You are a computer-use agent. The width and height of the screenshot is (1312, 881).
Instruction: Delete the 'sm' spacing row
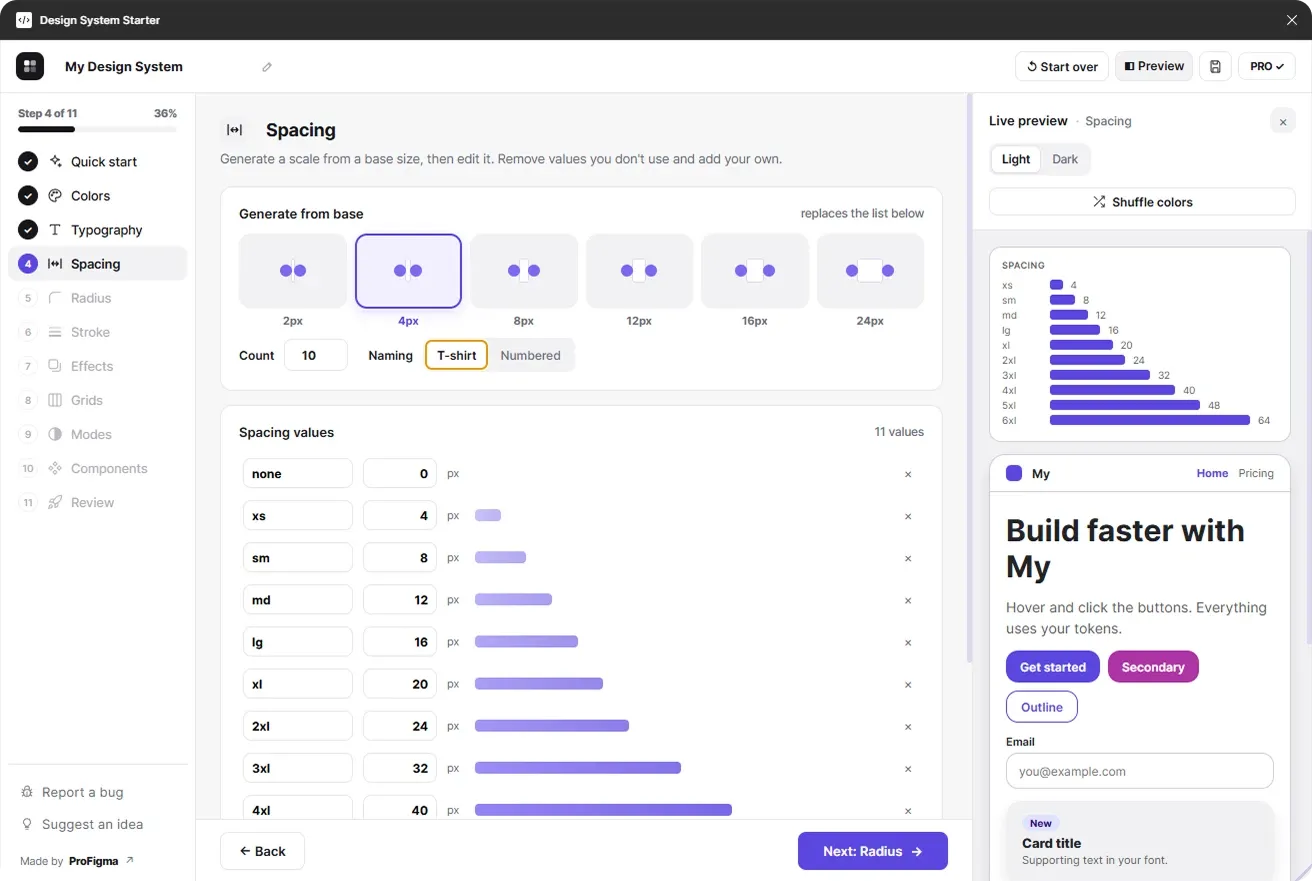(x=908, y=558)
